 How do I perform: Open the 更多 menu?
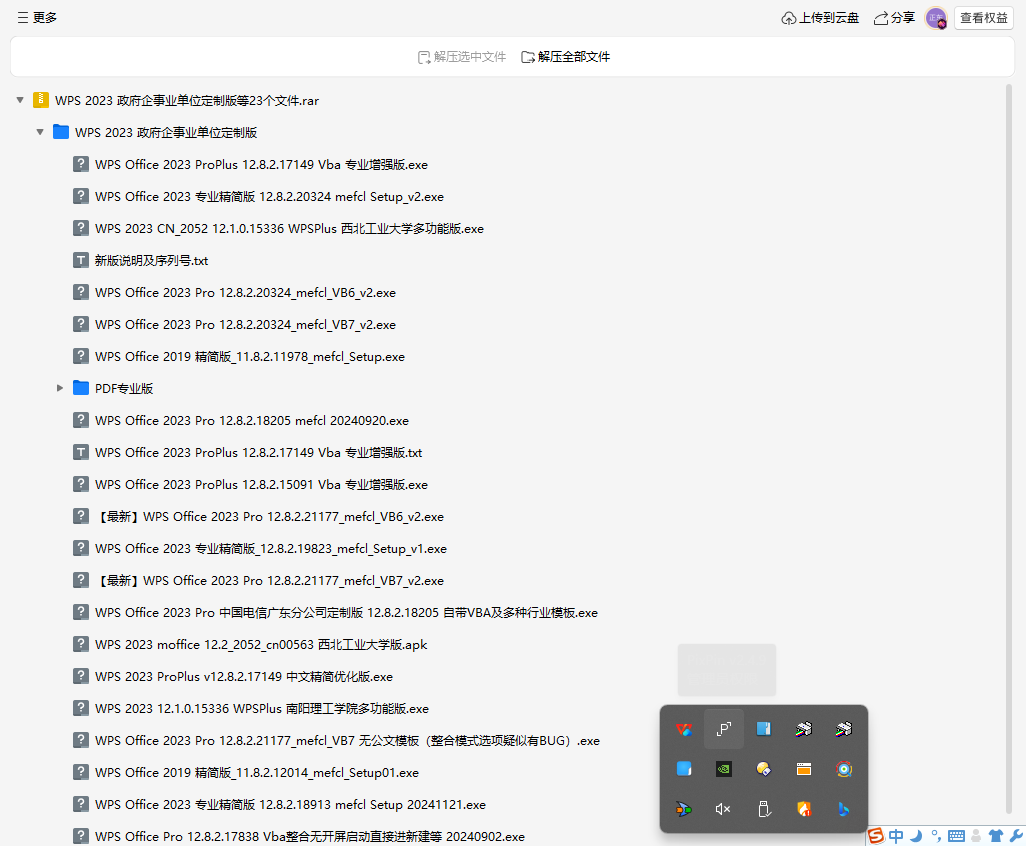[x=37, y=18]
